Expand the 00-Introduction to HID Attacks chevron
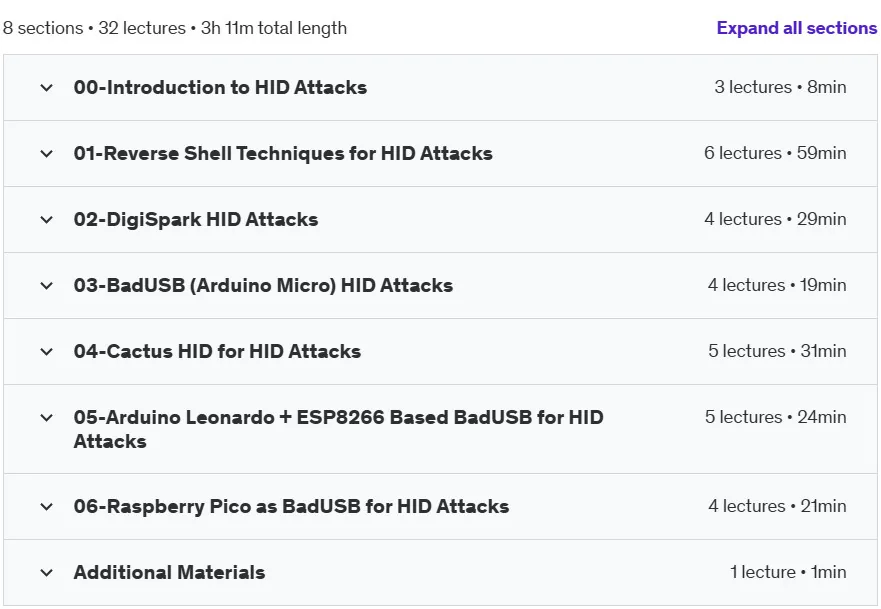The image size is (881, 609). [47, 88]
